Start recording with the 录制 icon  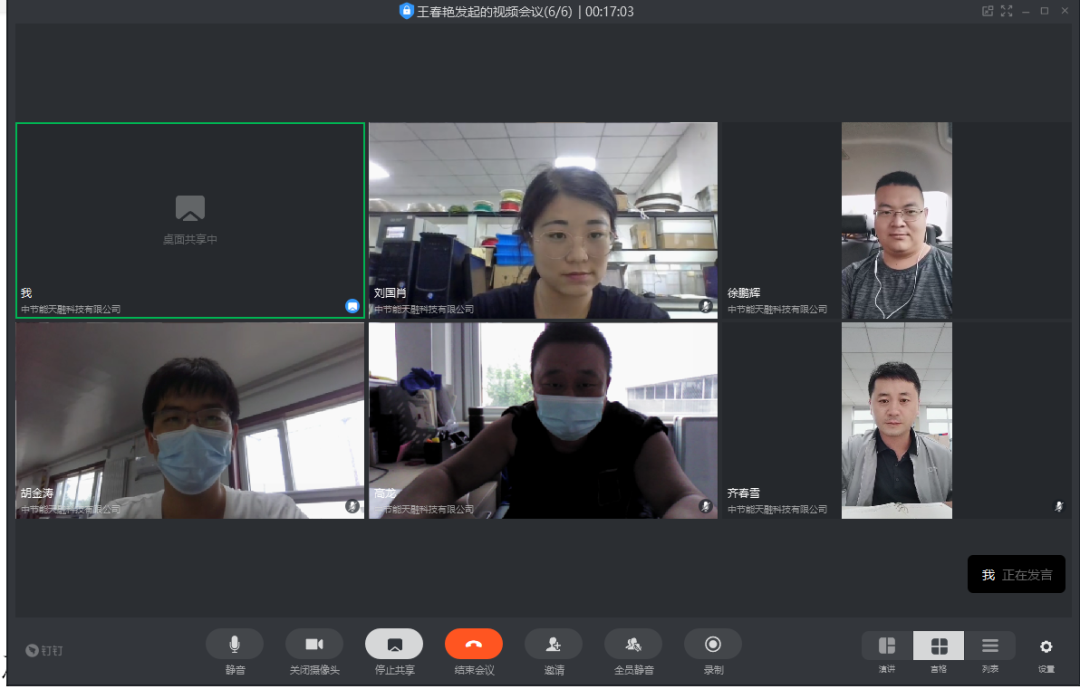pyautogui.click(x=713, y=645)
